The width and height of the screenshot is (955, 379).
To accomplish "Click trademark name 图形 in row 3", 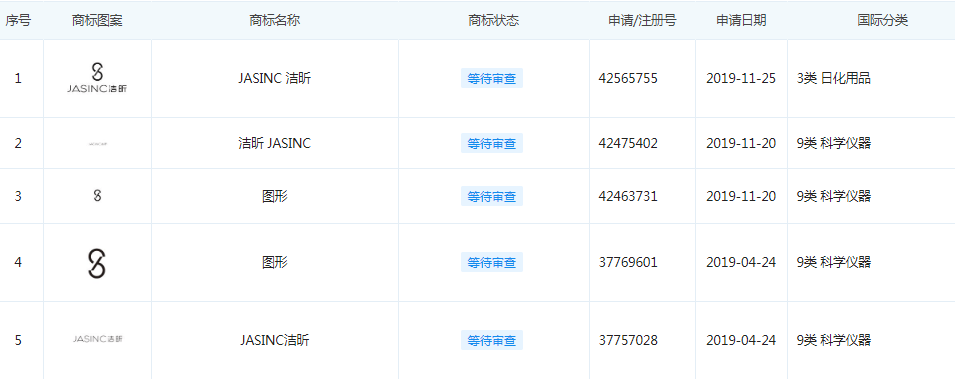I will click(275, 197).
